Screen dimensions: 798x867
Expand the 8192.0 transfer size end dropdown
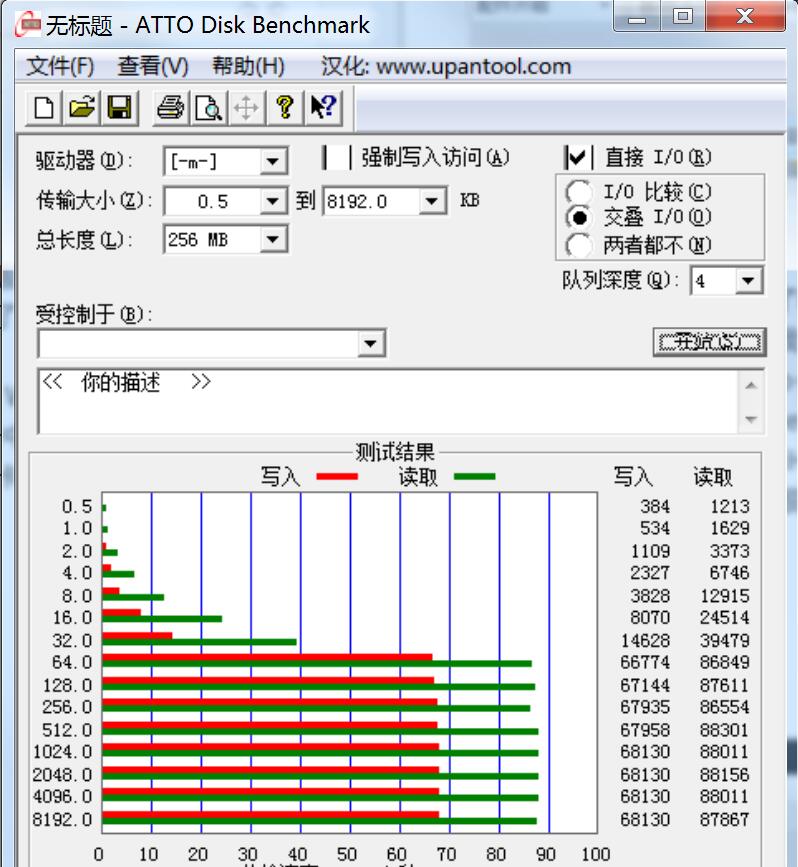pyautogui.click(x=432, y=201)
